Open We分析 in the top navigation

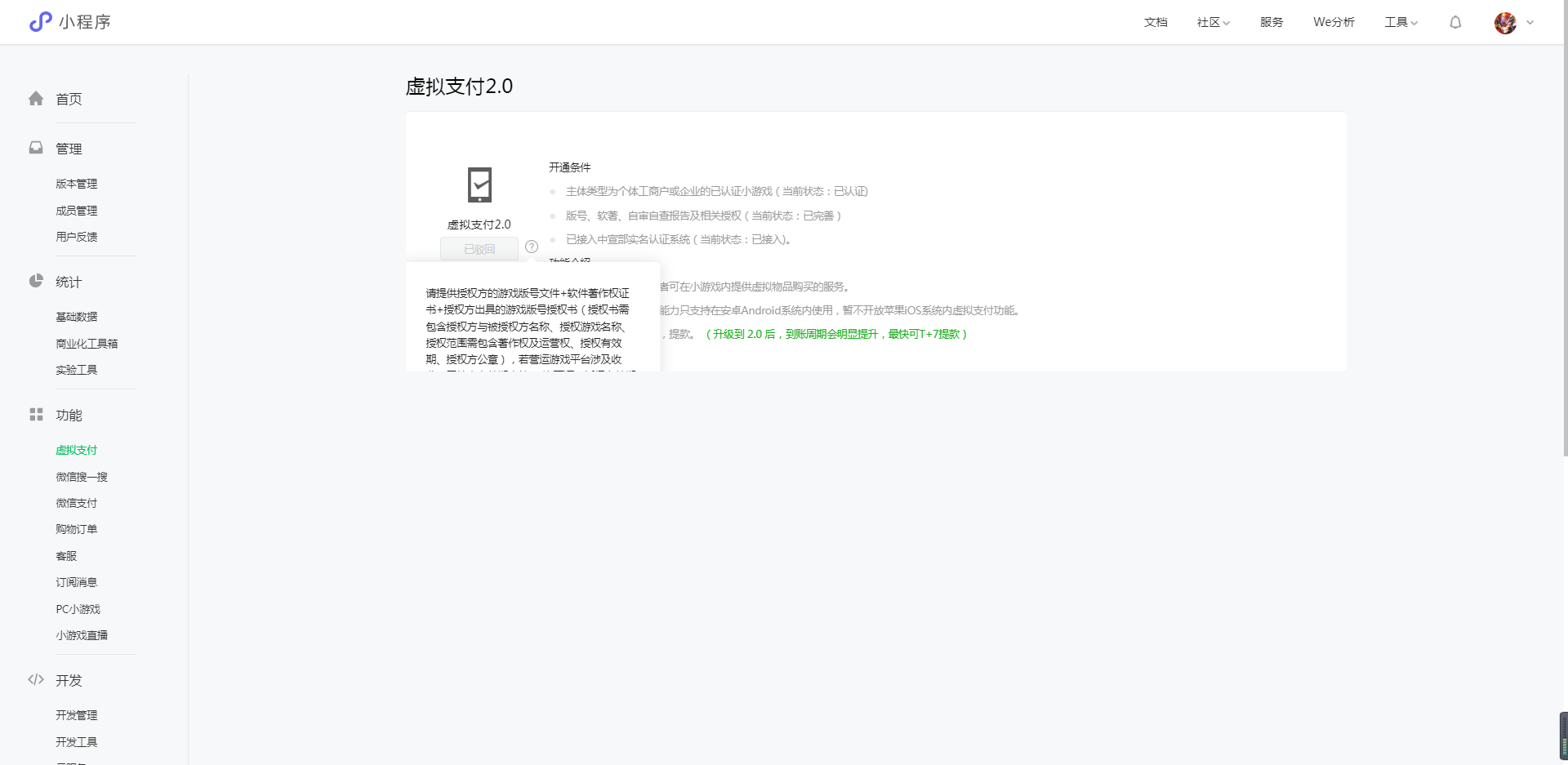pos(1334,22)
